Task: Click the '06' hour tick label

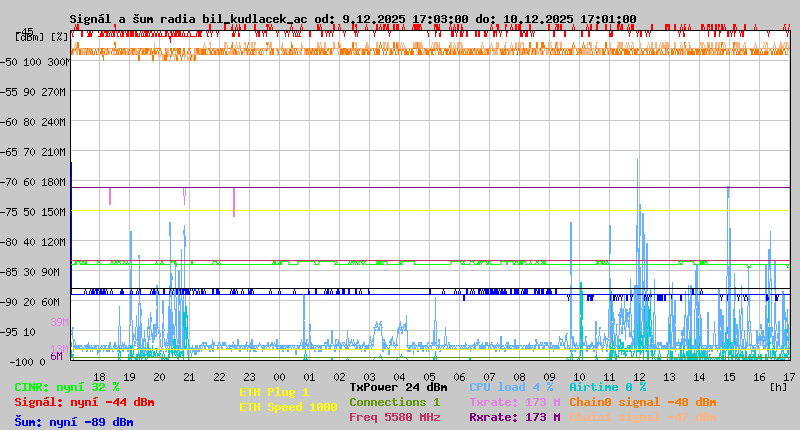Action: 460,377
